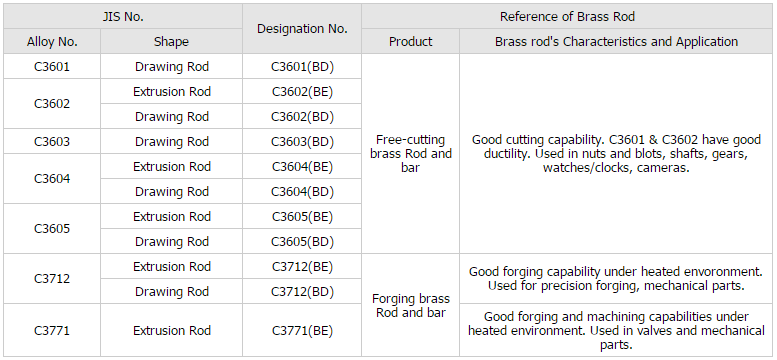Click designation C3601(BD)

pyautogui.click(x=302, y=66)
